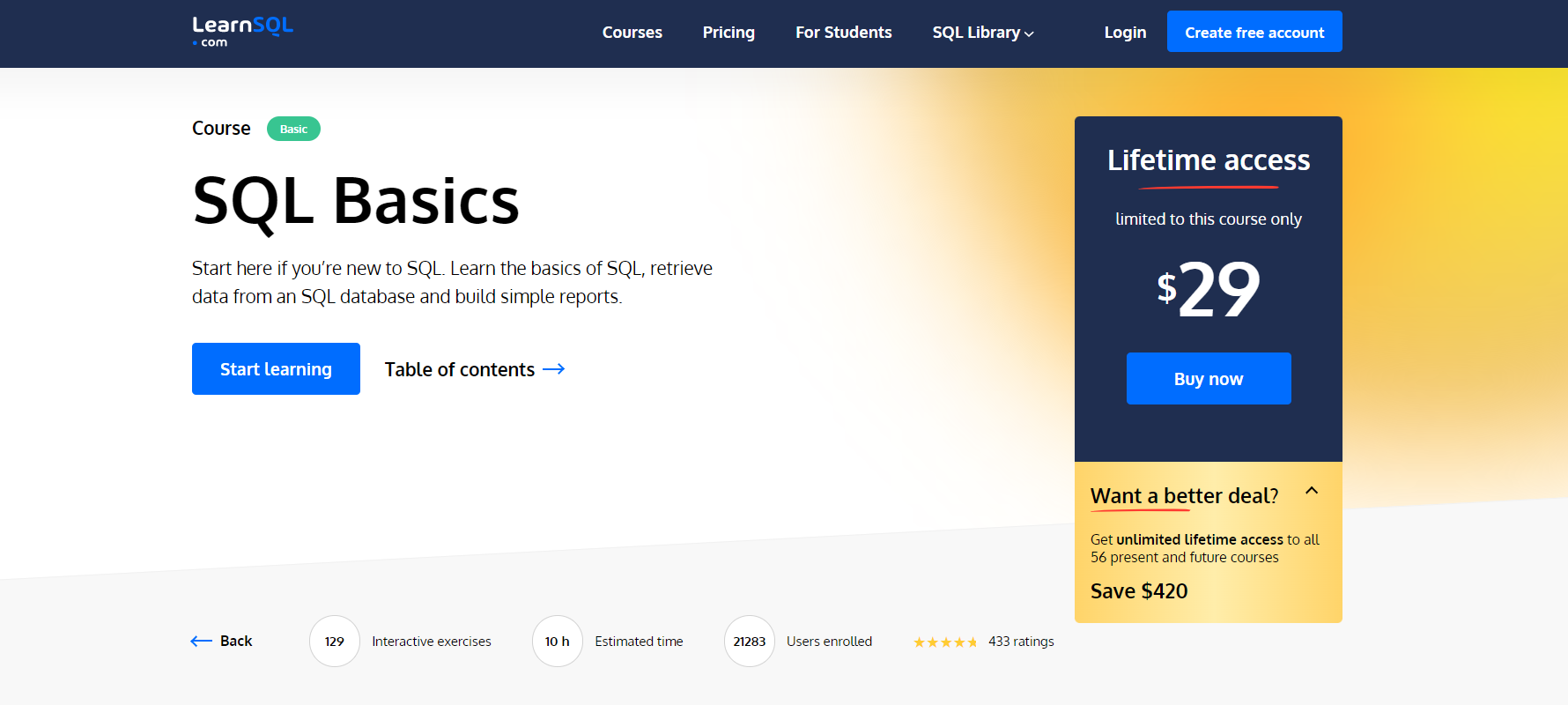Click the Estimated time label
This screenshot has width=1568, height=705.
tap(639, 642)
